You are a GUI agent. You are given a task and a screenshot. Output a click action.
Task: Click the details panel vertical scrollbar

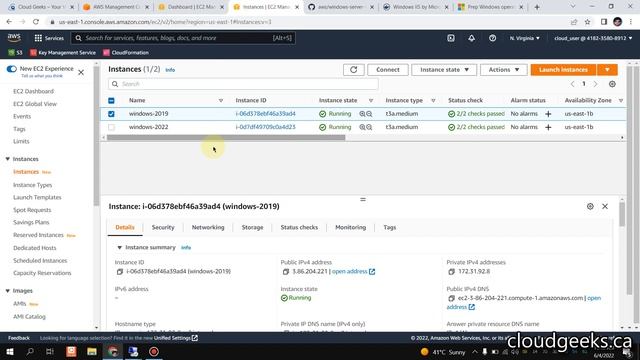[622, 214]
